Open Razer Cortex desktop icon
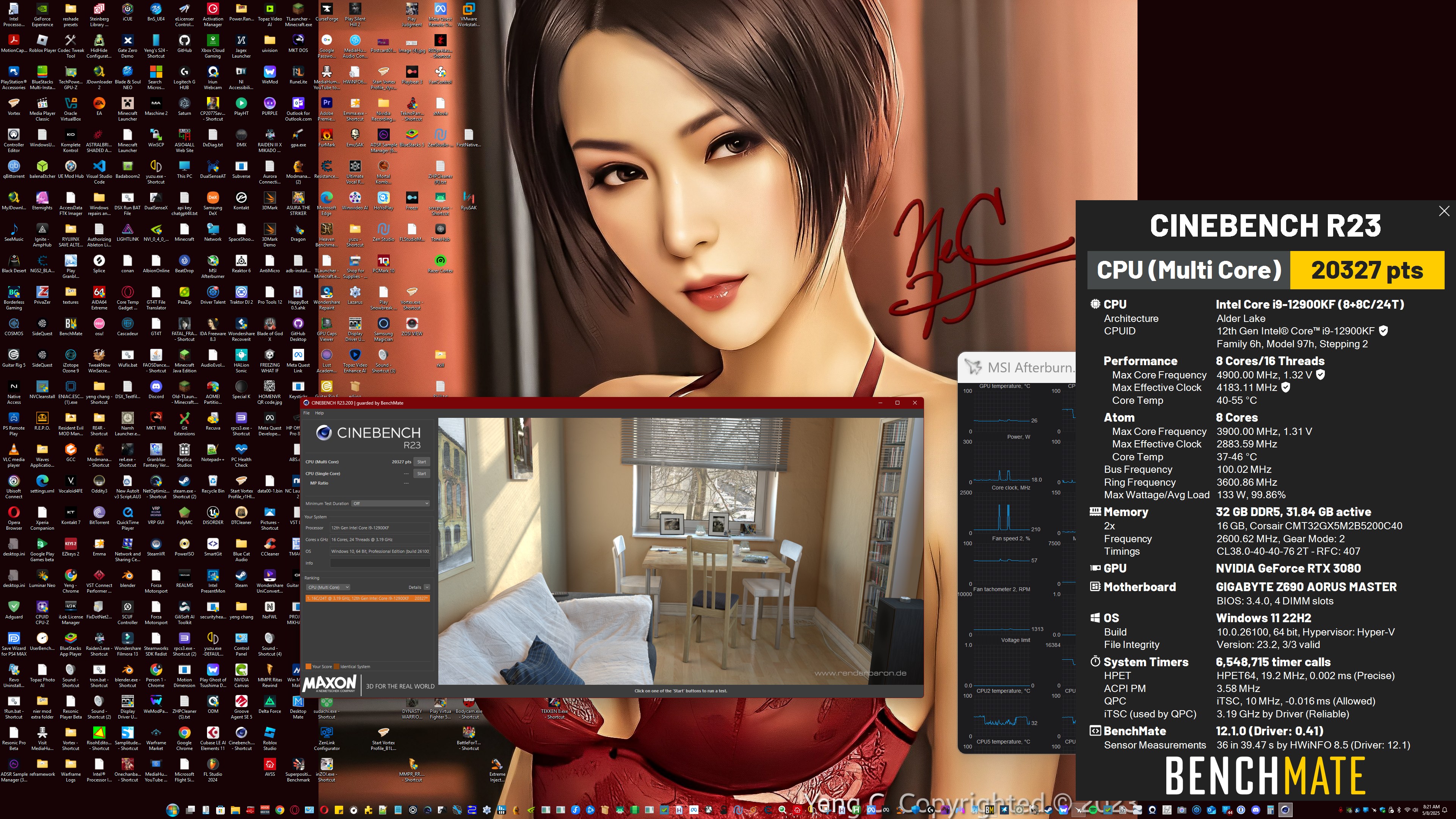 (x=440, y=264)
